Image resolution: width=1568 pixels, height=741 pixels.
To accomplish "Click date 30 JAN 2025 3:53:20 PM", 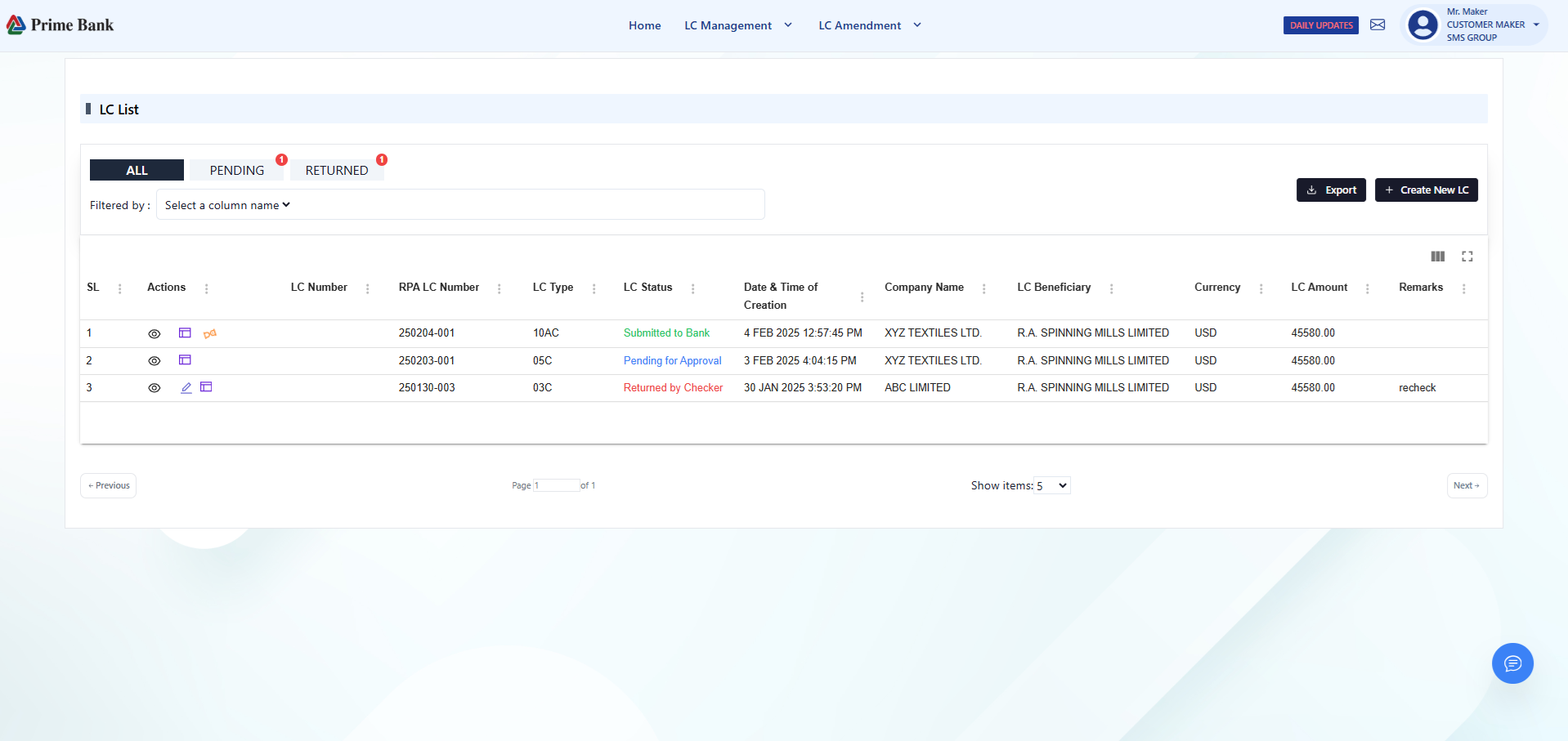I will 803,388.
